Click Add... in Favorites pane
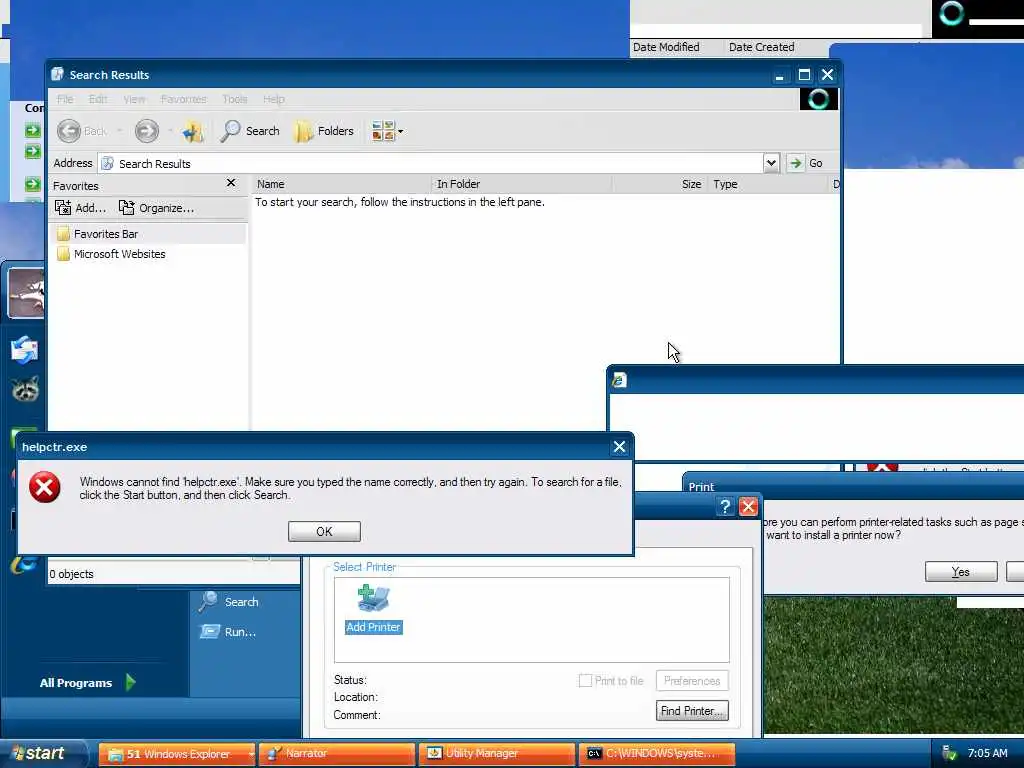Screen dimensions: 1024x768 [81, 208]
